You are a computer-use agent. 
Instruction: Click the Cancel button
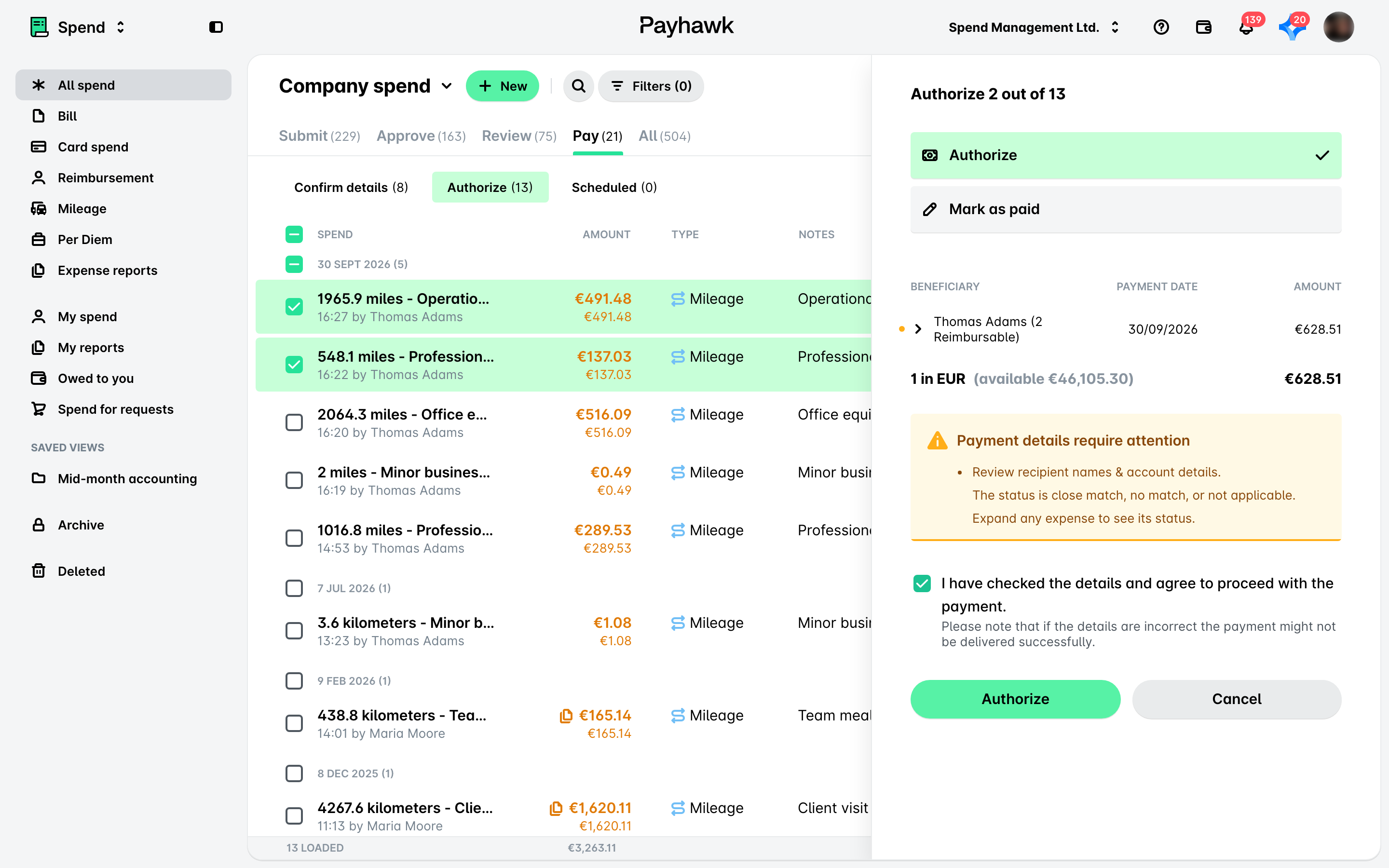[1236, 699]
